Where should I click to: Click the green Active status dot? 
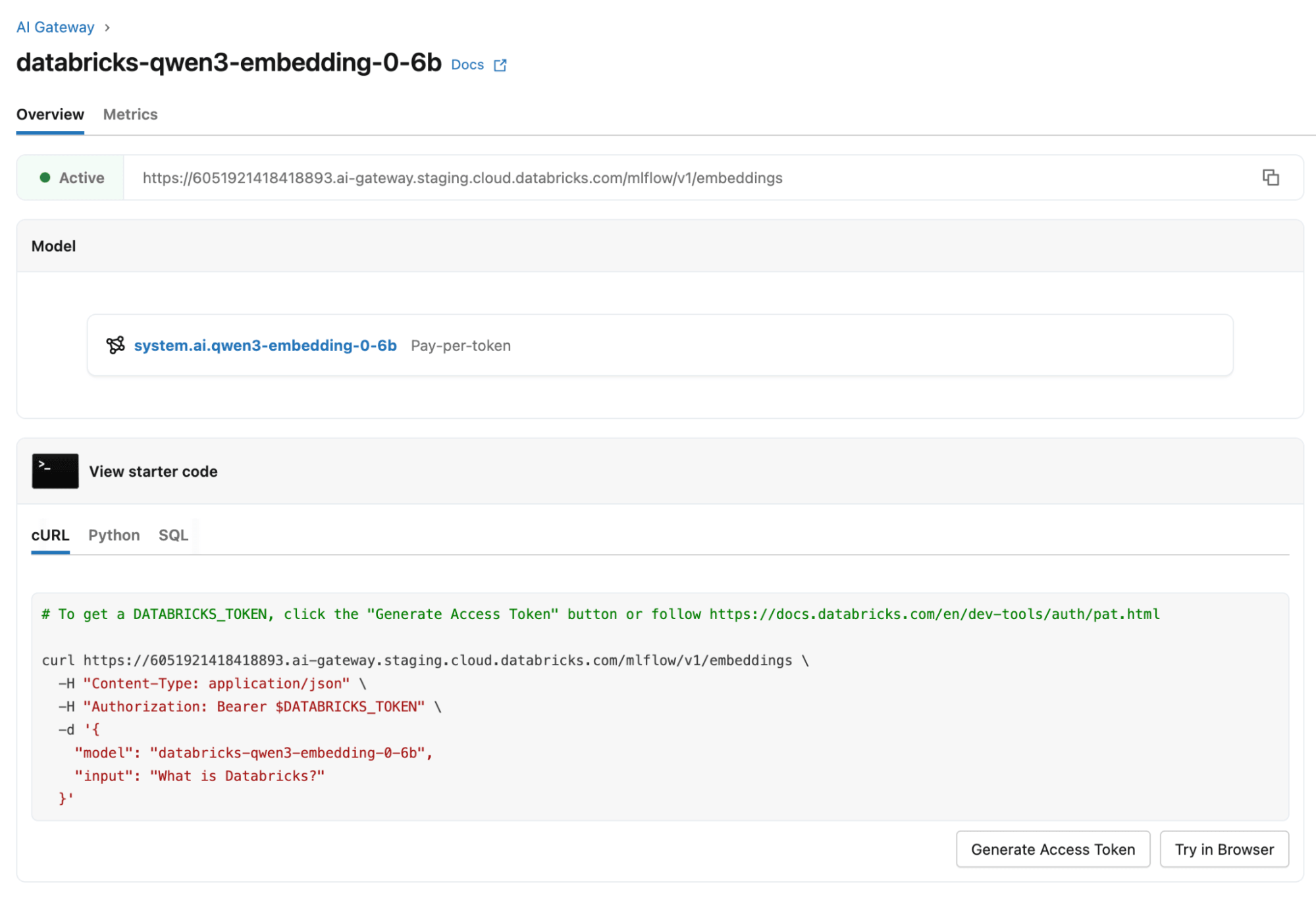pos(45,178)
